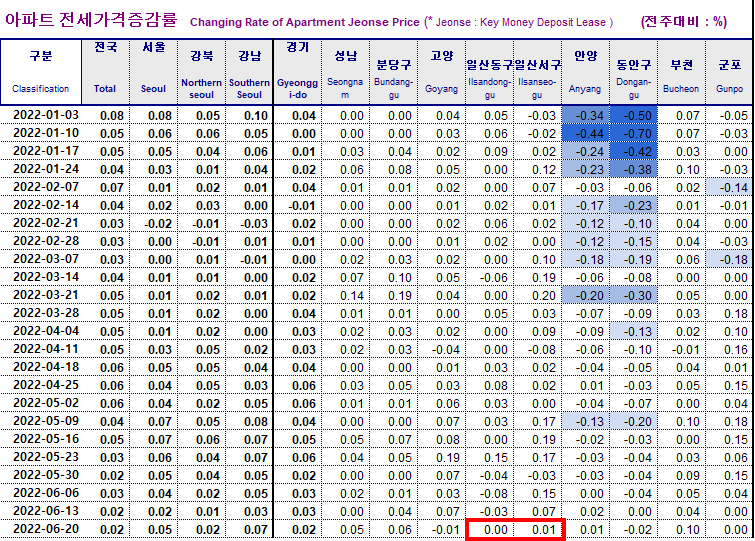
Task: Select the Seongnam column header
Action: coord(346,72)
